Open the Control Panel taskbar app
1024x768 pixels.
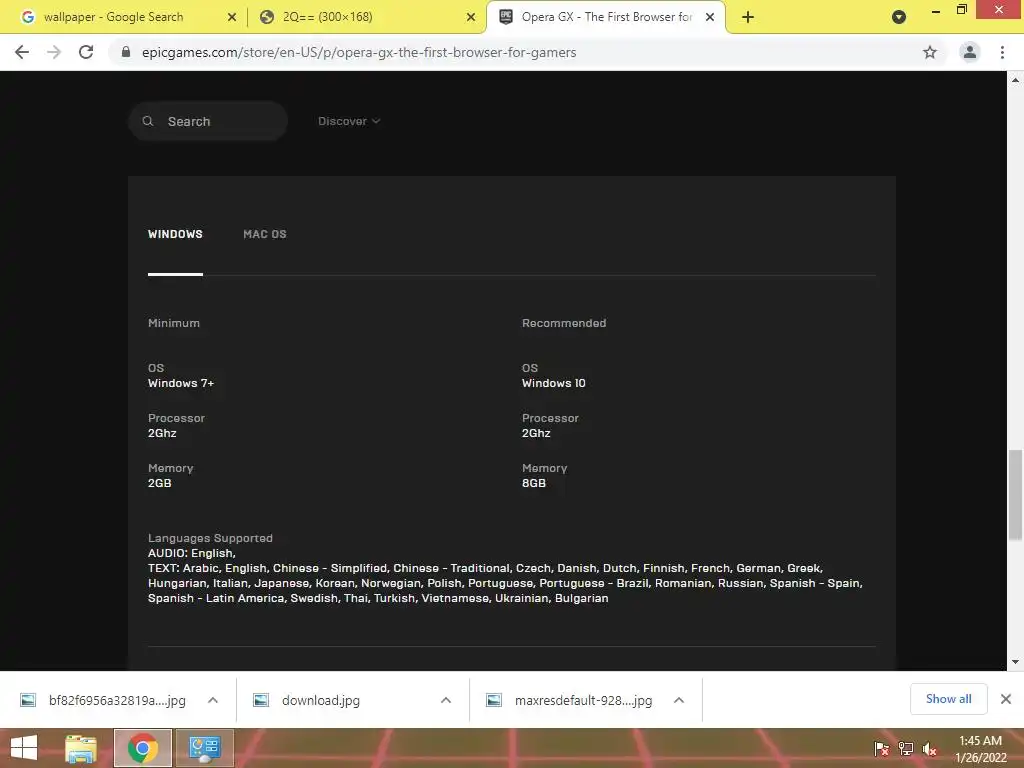[205, 748]
